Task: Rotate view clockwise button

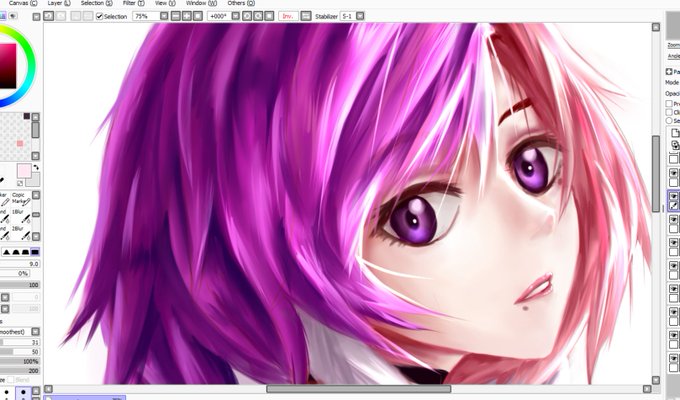Action: click(x=258, y=16)
